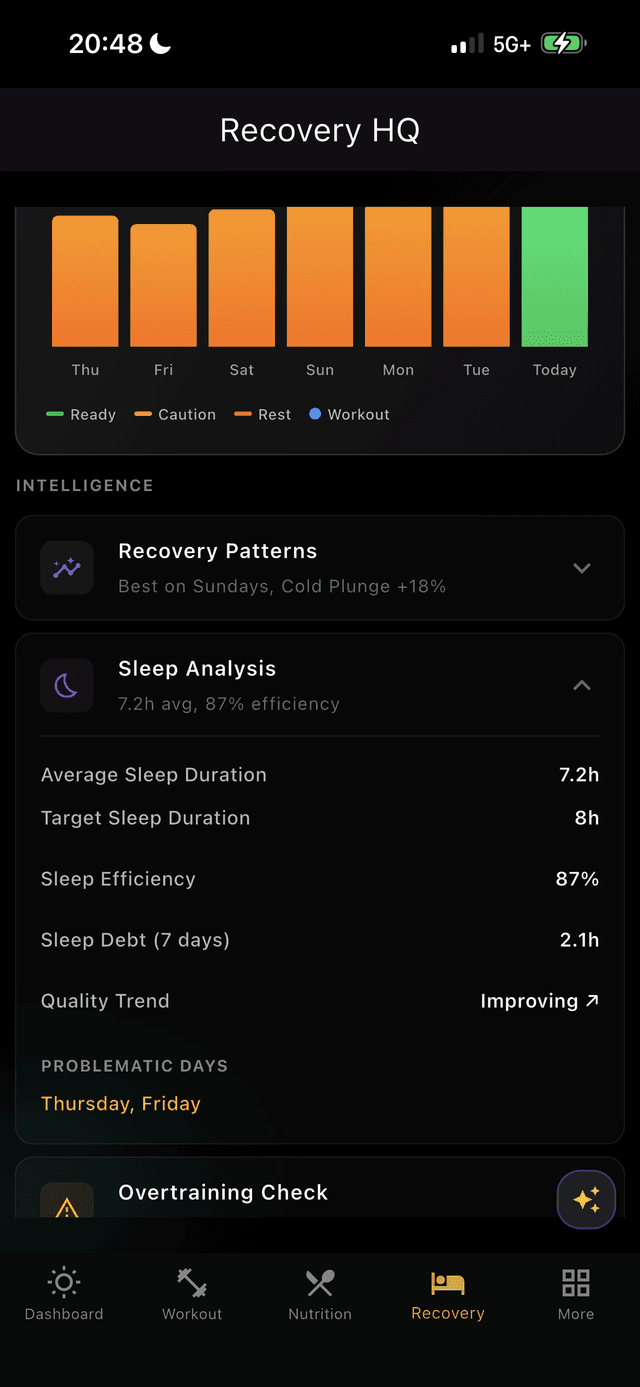Switch to the Recovery tab
Viewport: 640px width, 1387px height.
point(447,1293)
